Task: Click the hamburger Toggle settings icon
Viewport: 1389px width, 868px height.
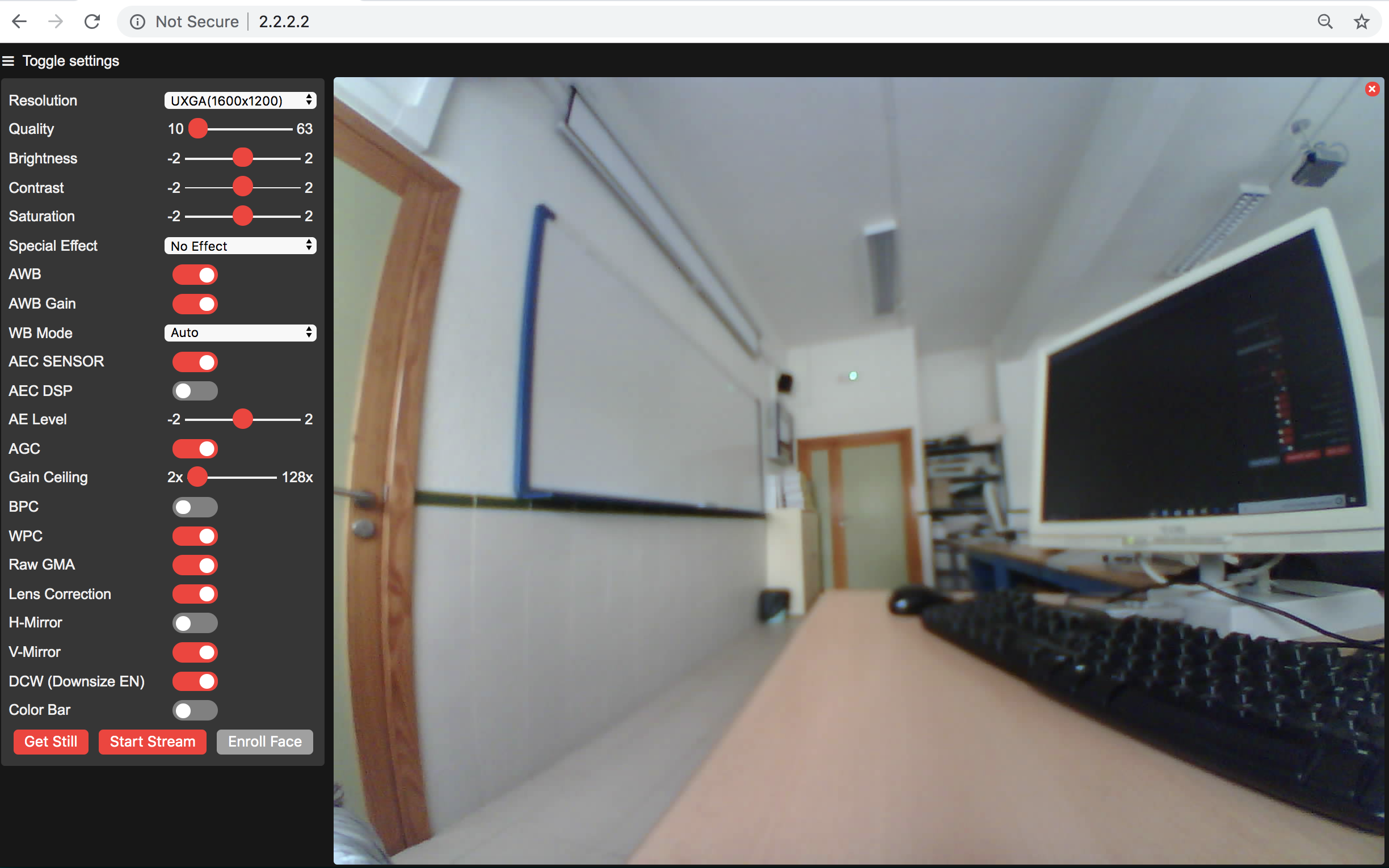Action: pos(8,61)
